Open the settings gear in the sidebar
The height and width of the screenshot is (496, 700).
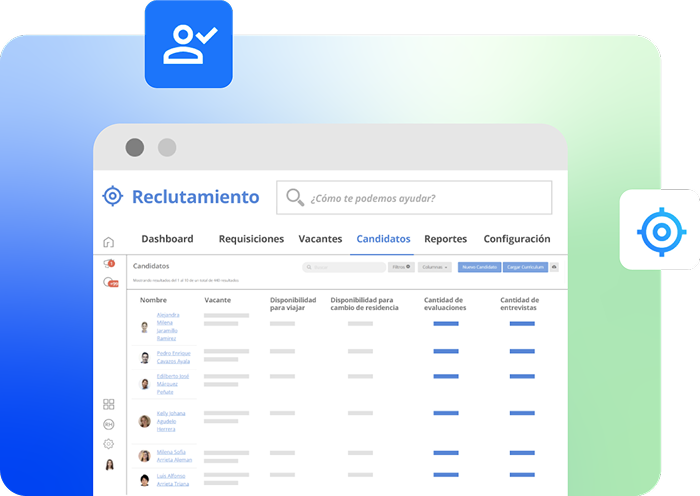108,444
